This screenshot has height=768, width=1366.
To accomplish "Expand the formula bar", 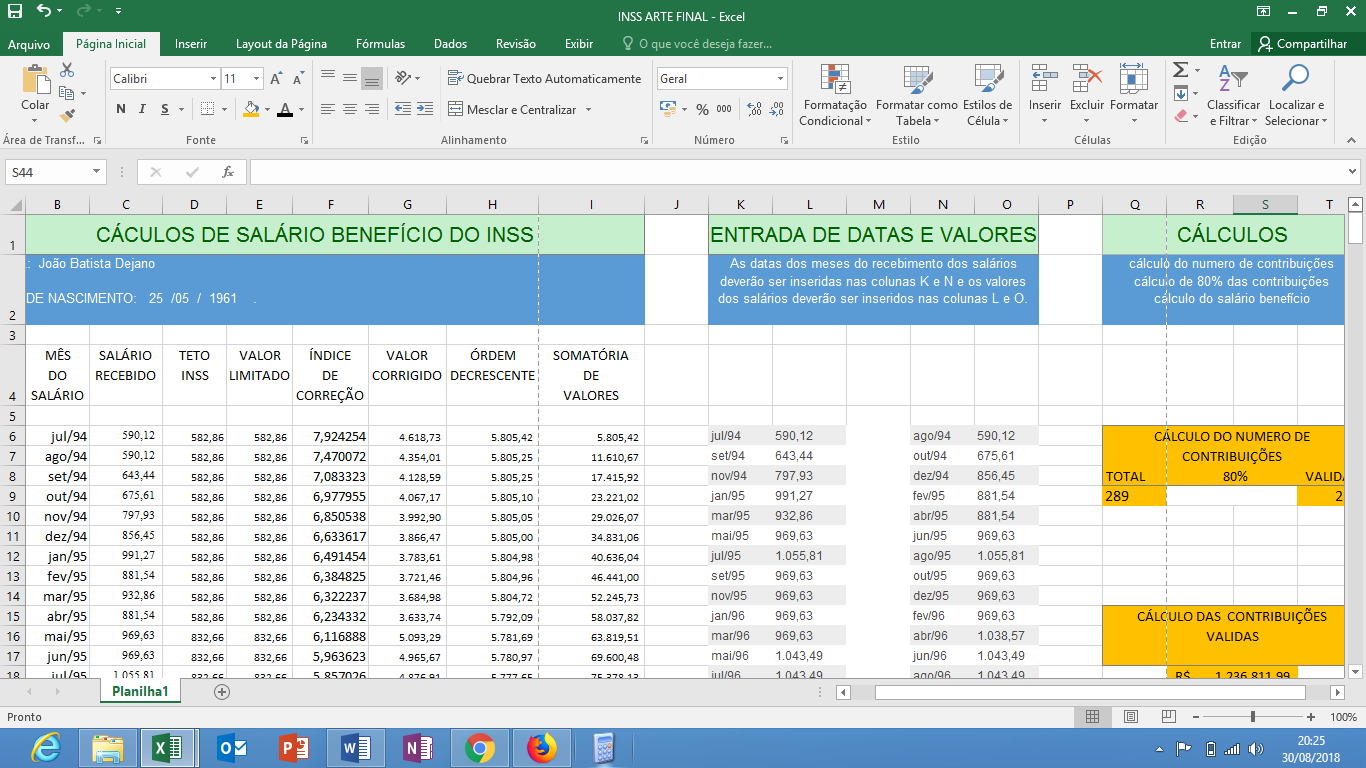I will click(1353, 172).
